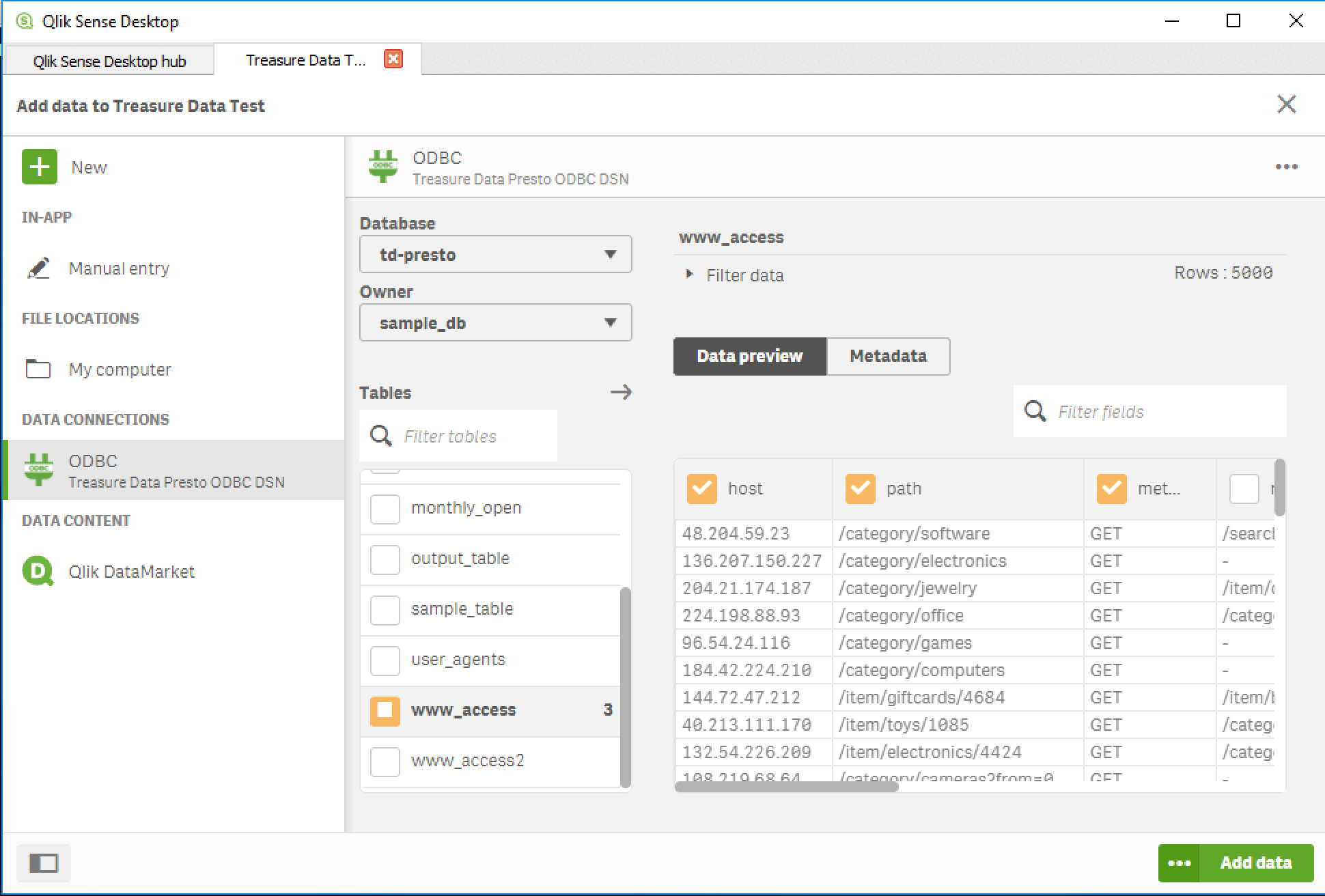The width and height of the screenshot is (1325, 896).
Task: Expand the Filter data section
Action: (x=736, y=275)
